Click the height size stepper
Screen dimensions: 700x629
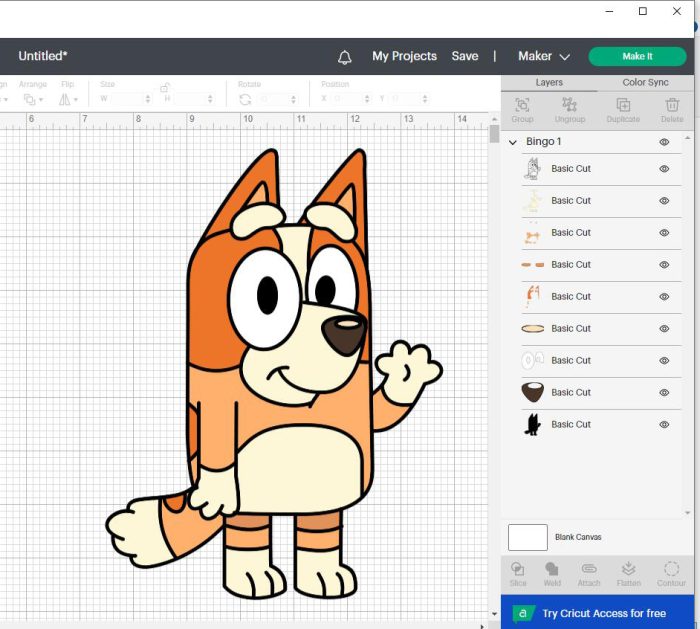pos(210,99)
